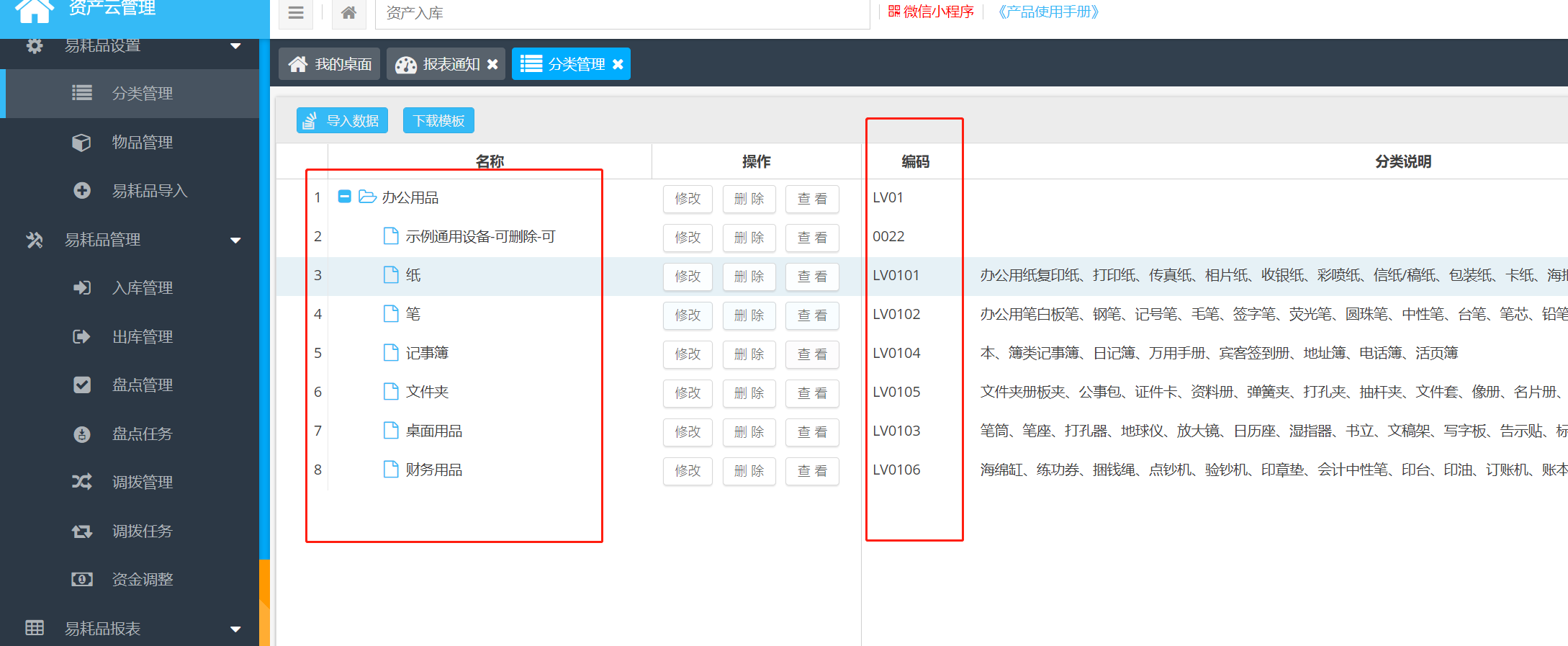Click the 资金调整 money icon
The image size is (1568, 646).
(x=82, y=579)
